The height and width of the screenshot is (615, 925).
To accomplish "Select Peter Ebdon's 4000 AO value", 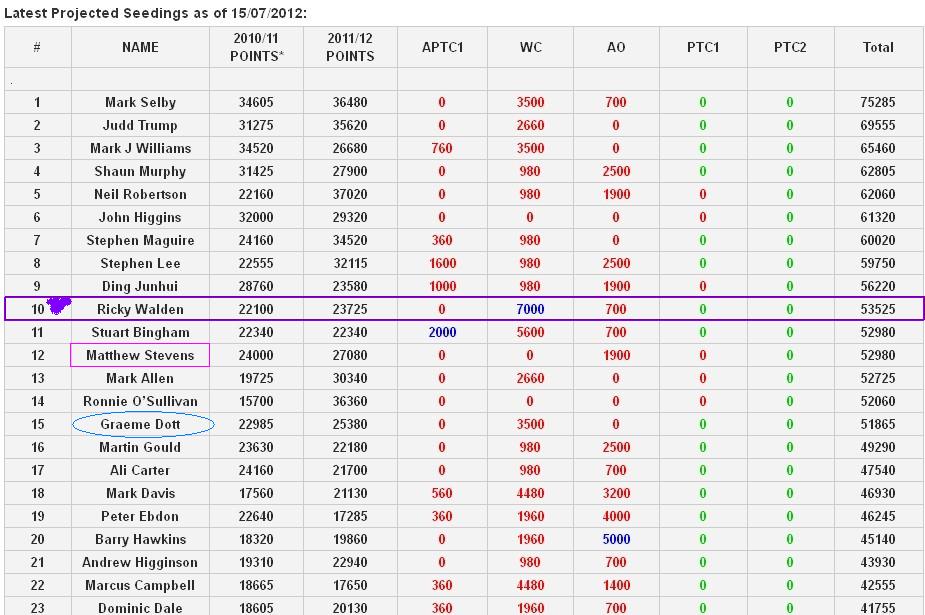I will 616,516.
